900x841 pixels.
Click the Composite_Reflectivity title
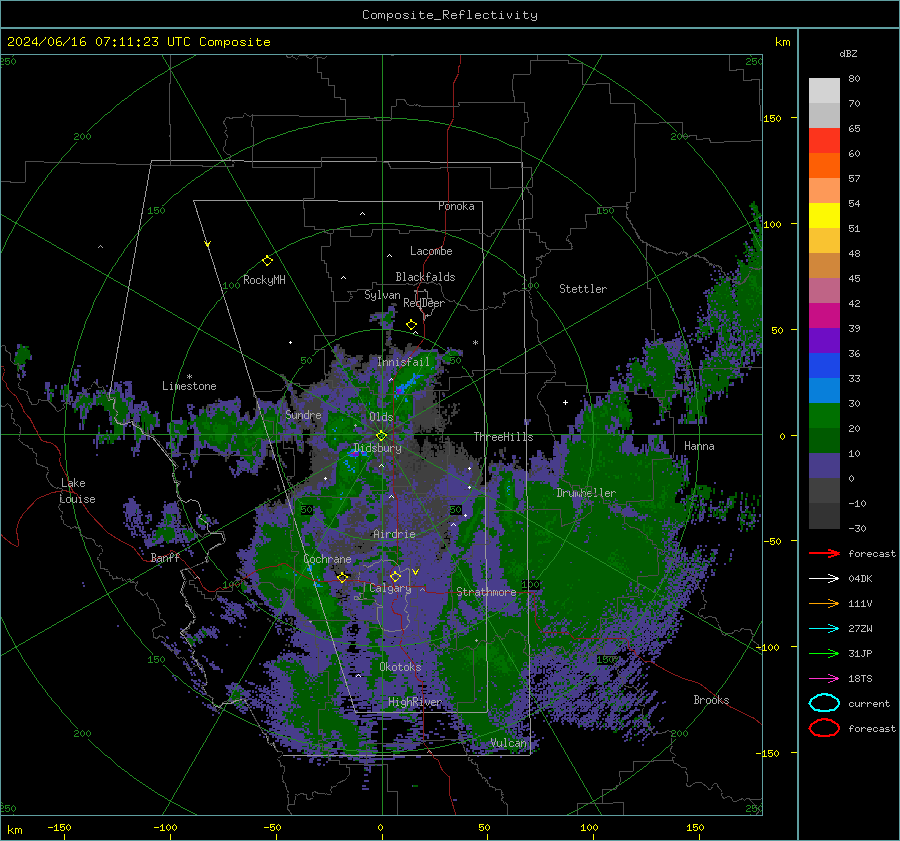450,15
